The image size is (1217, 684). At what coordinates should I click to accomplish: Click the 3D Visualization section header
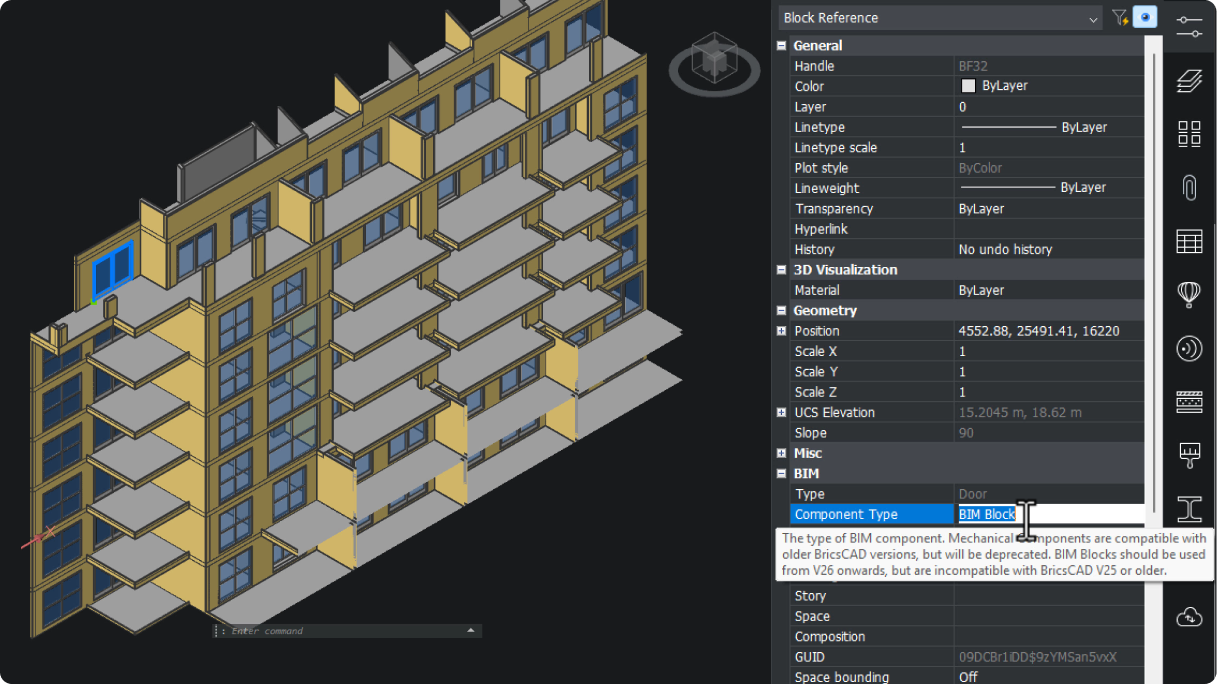845,269
